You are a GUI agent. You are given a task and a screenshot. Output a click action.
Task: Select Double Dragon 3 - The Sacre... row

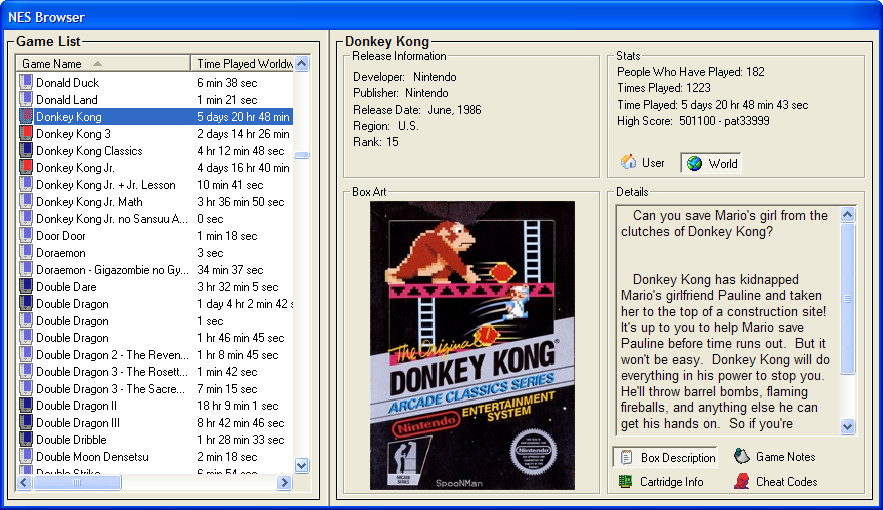[155, 388]
